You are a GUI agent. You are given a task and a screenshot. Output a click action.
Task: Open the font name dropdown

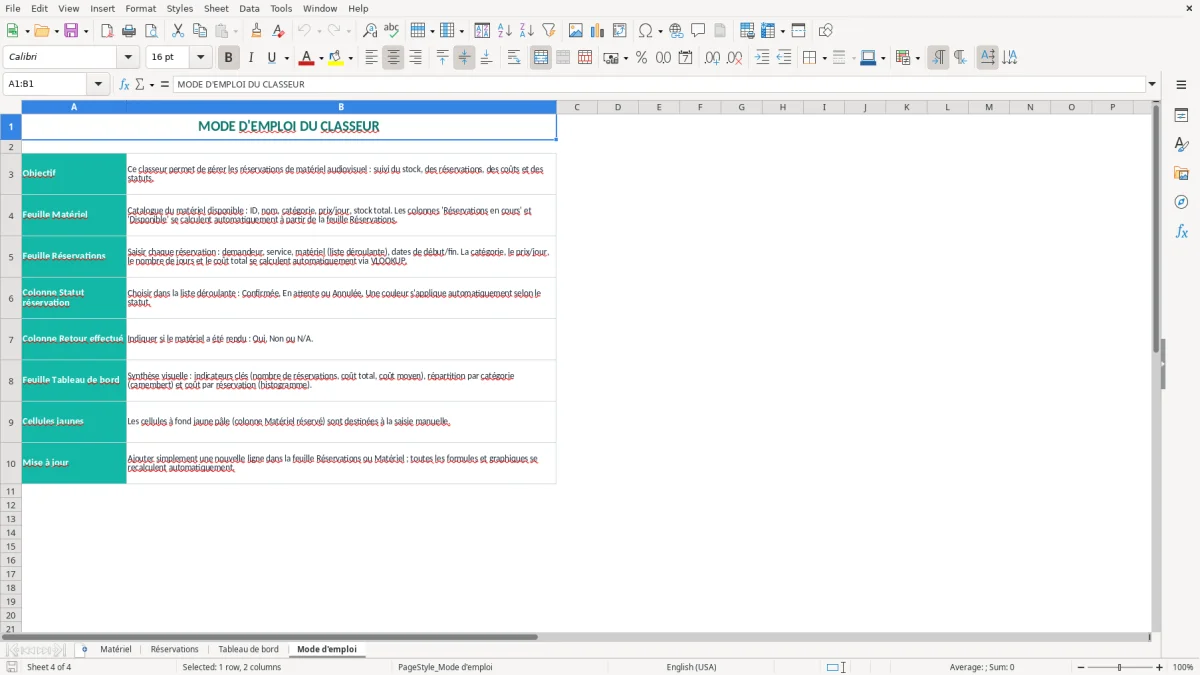click(128, 58)
